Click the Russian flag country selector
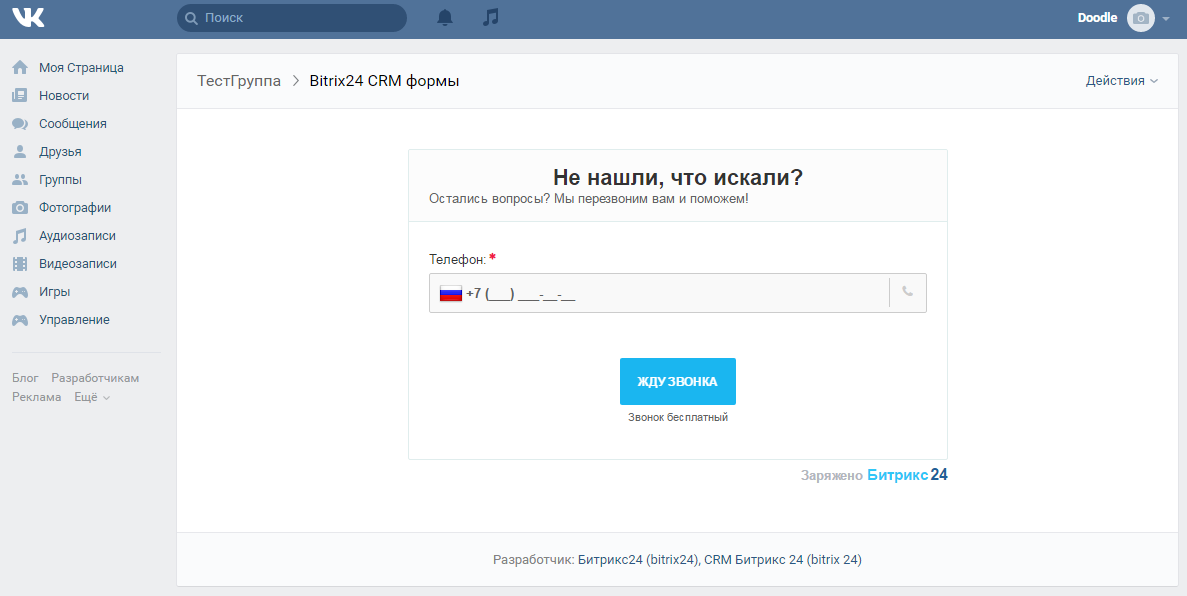 (450, 293)
